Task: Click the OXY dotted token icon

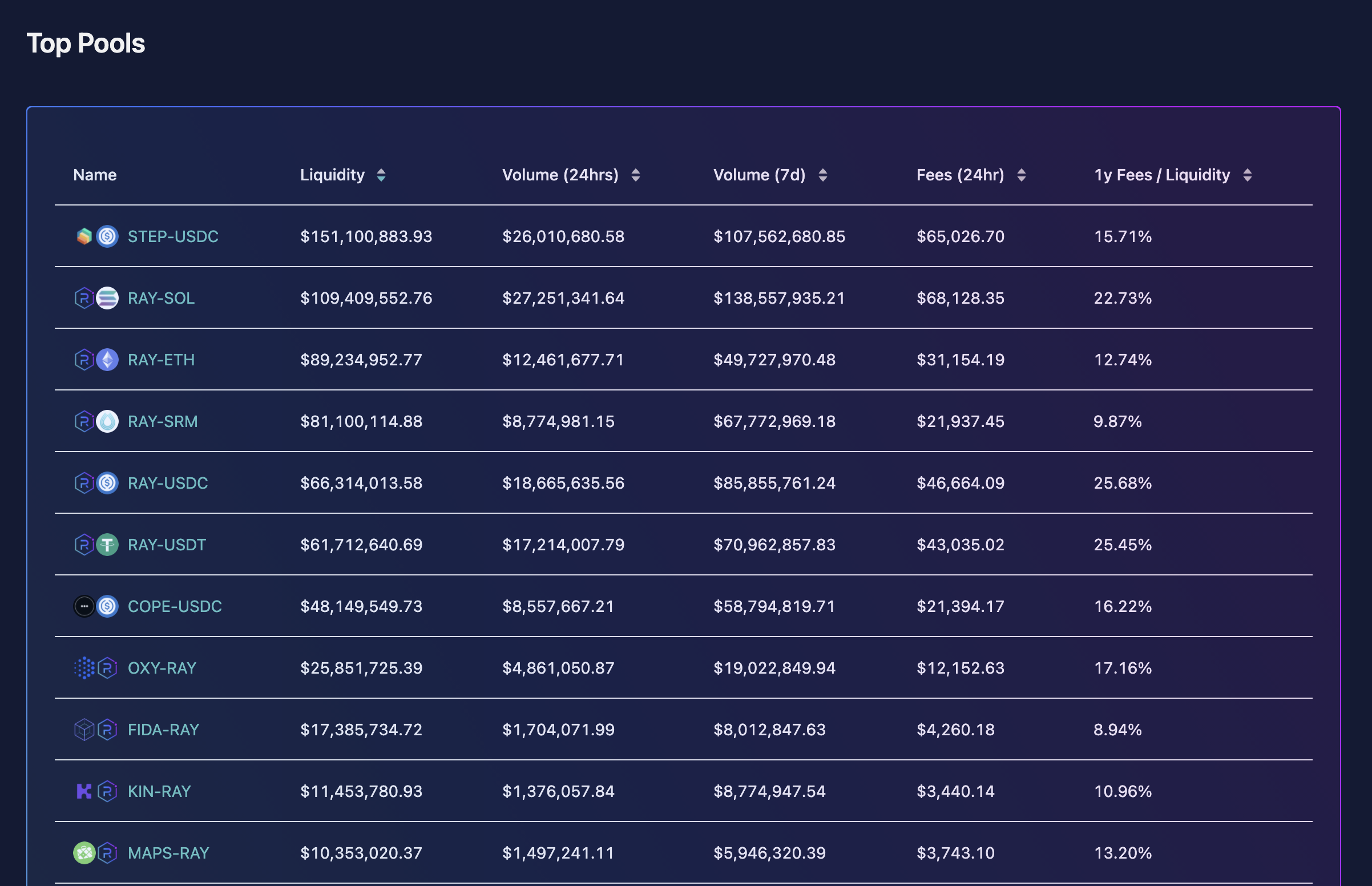Action: 84,668
